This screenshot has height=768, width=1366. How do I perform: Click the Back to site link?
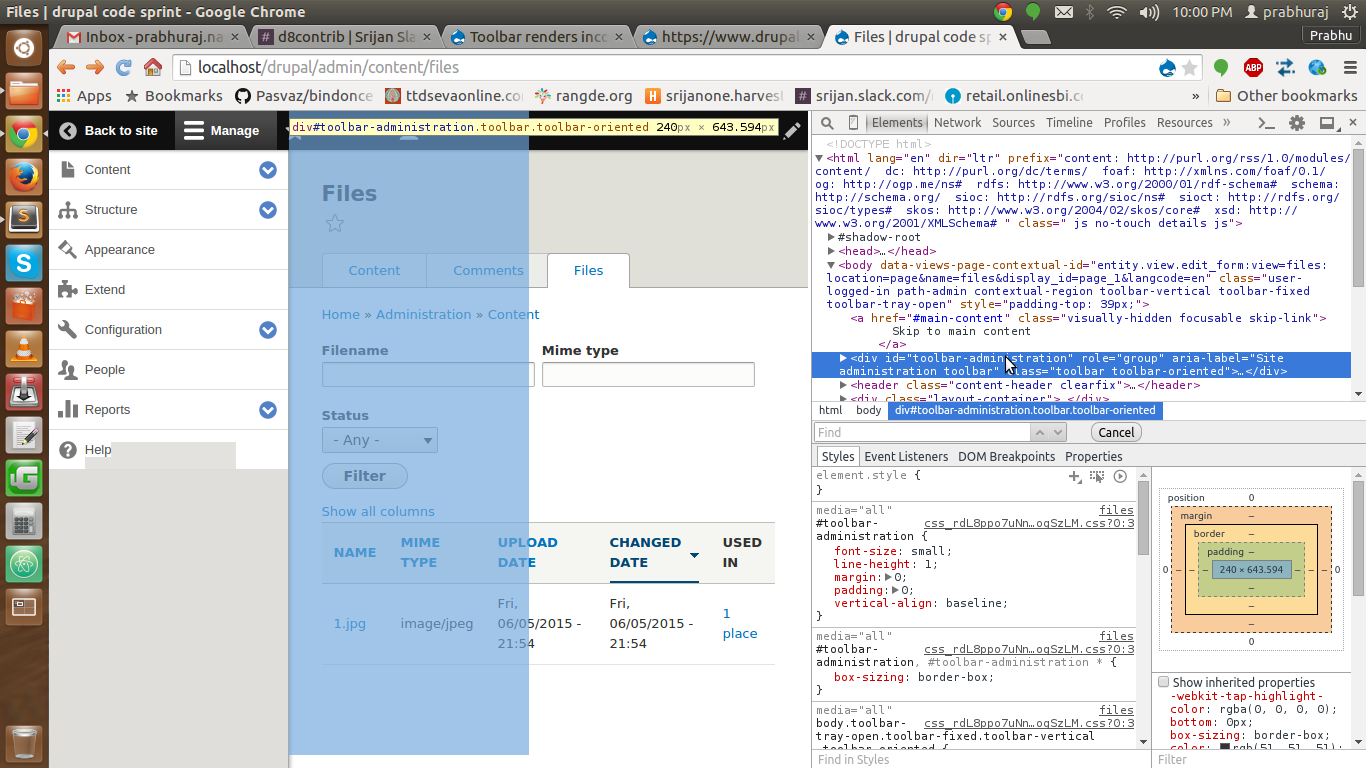coord(109,131)
